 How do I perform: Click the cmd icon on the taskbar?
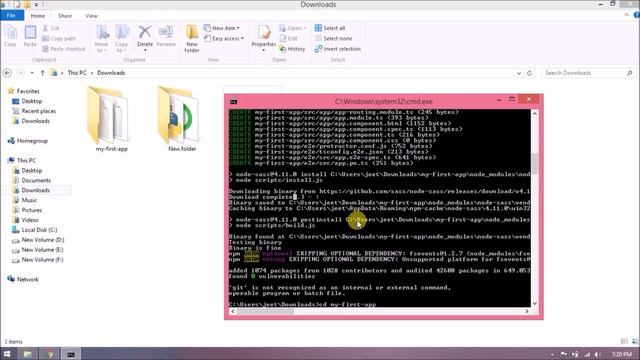(x=71, y=354)
